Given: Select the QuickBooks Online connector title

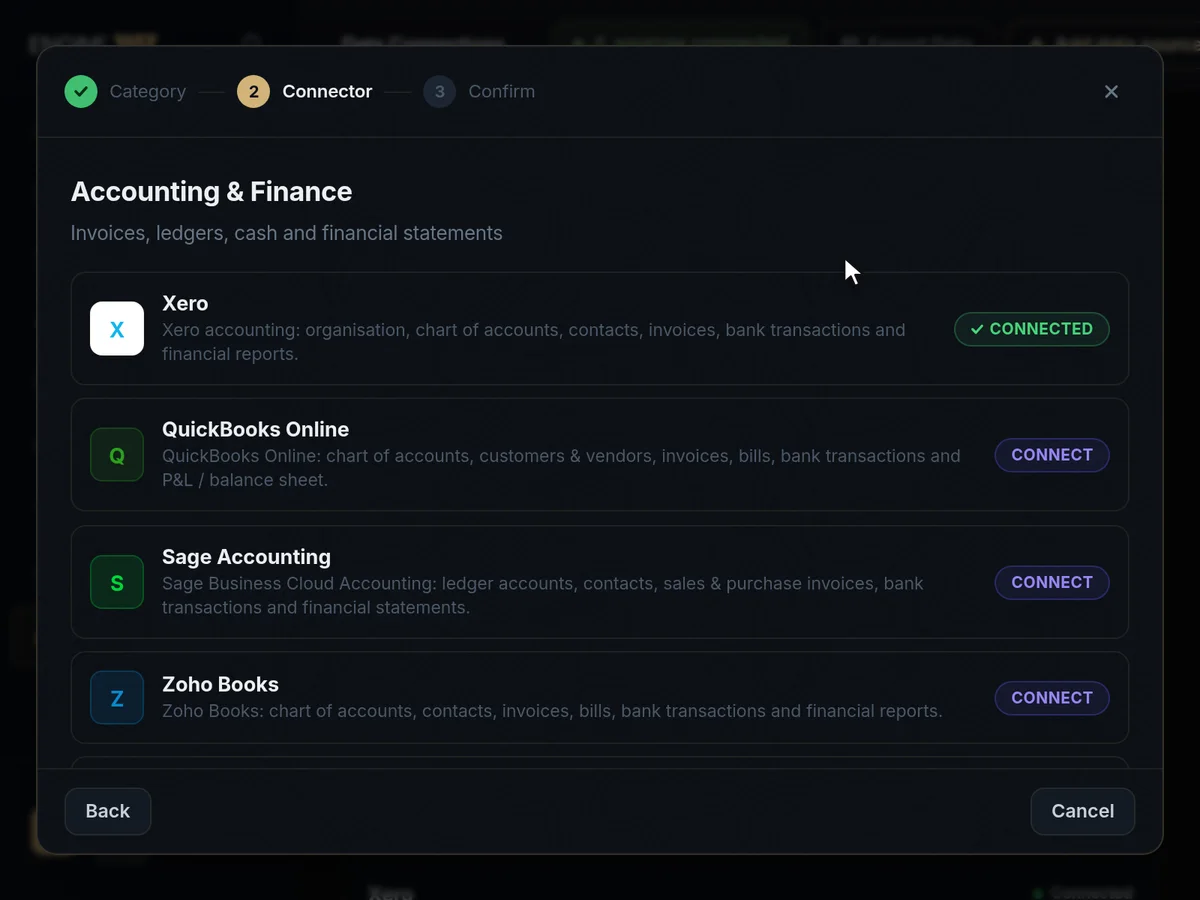Looking at the screenshot, I should pyautogui.click(x=256, y=429).
